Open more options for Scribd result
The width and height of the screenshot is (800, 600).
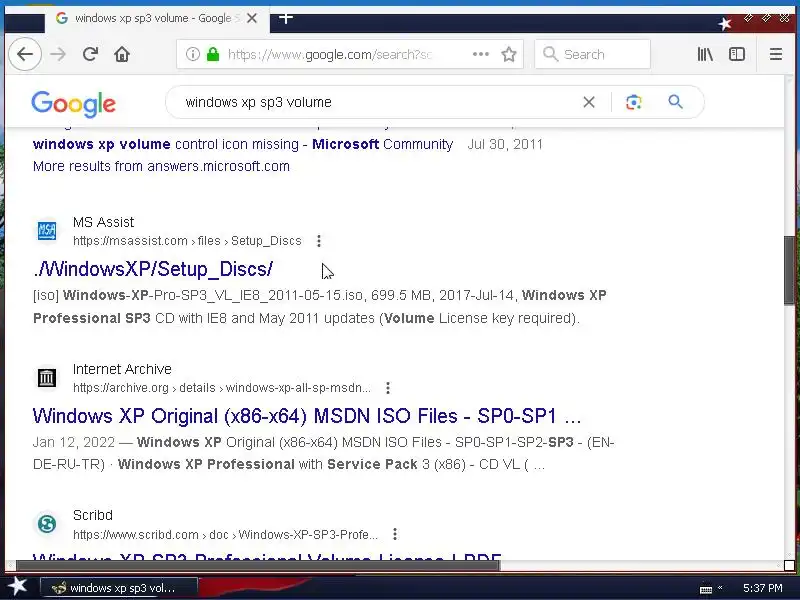(395, 534)
